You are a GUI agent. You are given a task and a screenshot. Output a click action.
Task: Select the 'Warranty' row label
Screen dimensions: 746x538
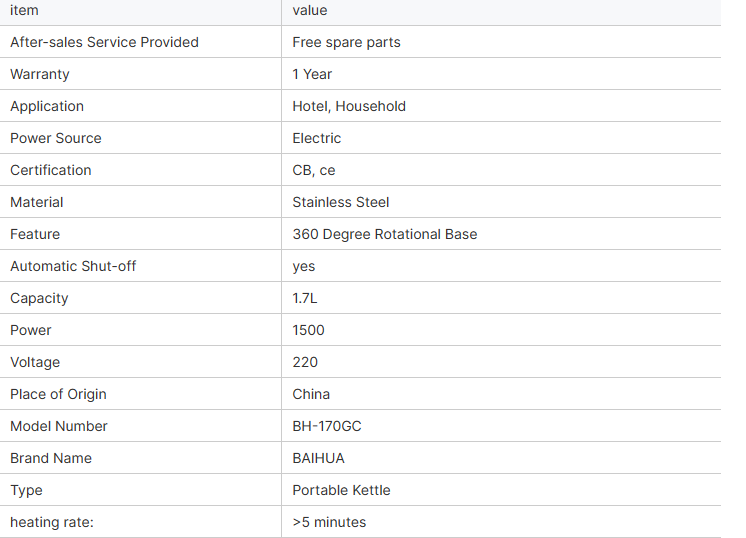[40, 75]
